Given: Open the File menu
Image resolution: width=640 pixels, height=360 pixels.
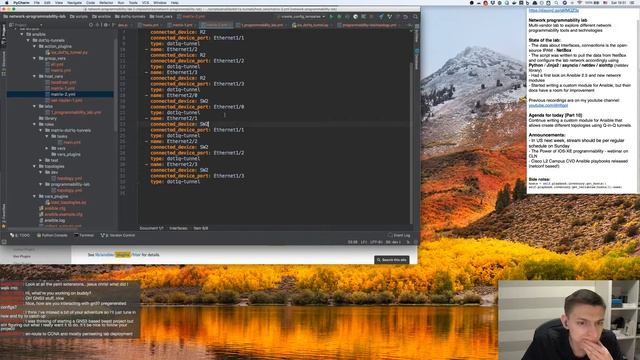Looking at the screenshot, I should pos(37,2).
